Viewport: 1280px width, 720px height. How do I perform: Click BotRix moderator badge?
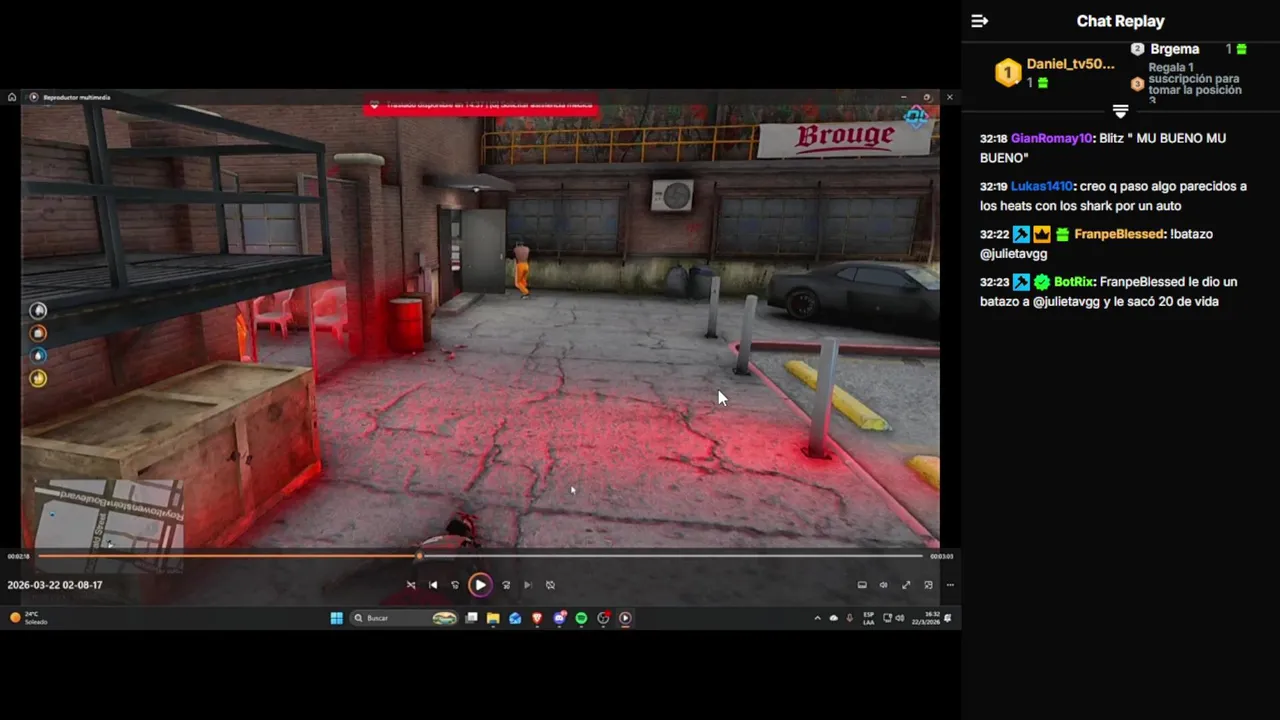[1021, 282]
